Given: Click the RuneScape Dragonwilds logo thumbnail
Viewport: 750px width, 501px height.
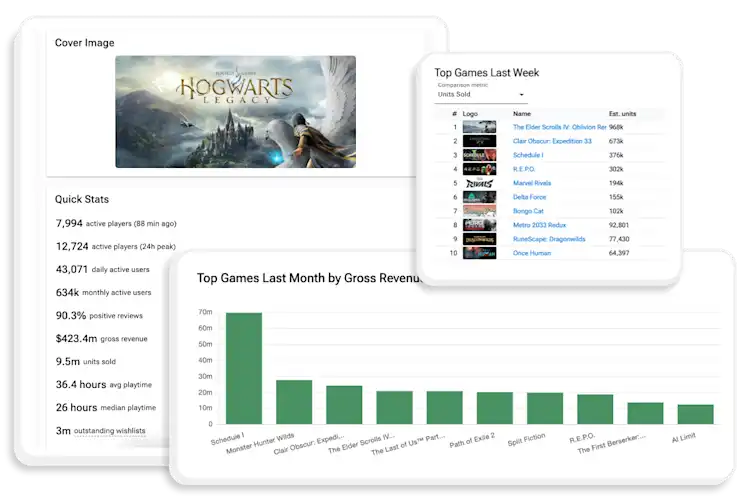Looking at the screenshot, I should click(x=479, y=239).
